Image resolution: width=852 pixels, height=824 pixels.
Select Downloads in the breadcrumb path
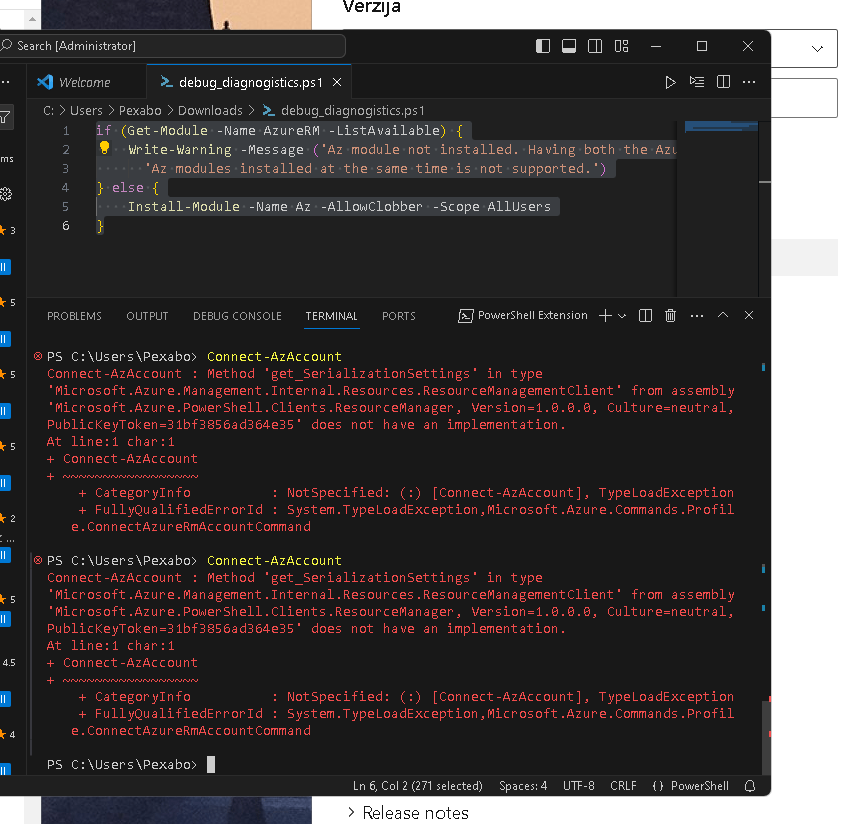(x=210, y=110)
